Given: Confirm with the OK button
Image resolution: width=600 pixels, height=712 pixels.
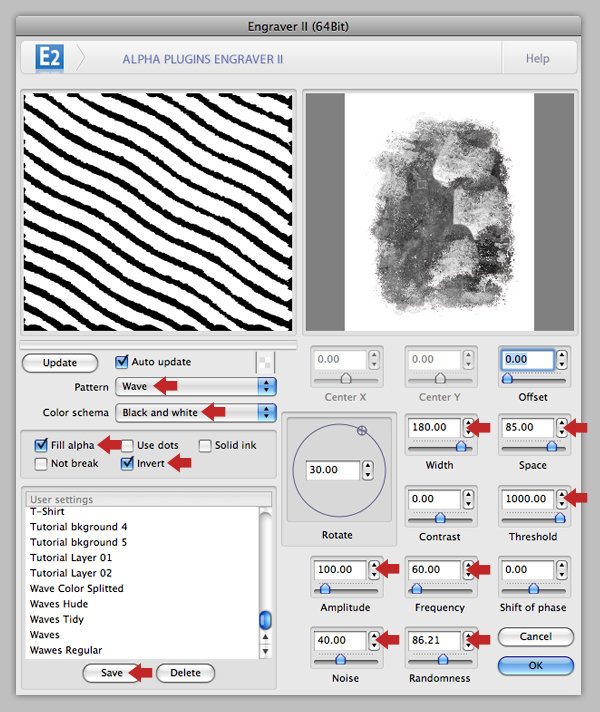Looking at the screenshot, I should tap(536, 666).
